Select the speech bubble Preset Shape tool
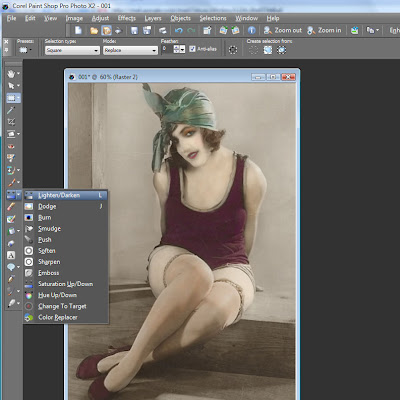400x400 pixels. pyautogui.click(x=11, y=267)
